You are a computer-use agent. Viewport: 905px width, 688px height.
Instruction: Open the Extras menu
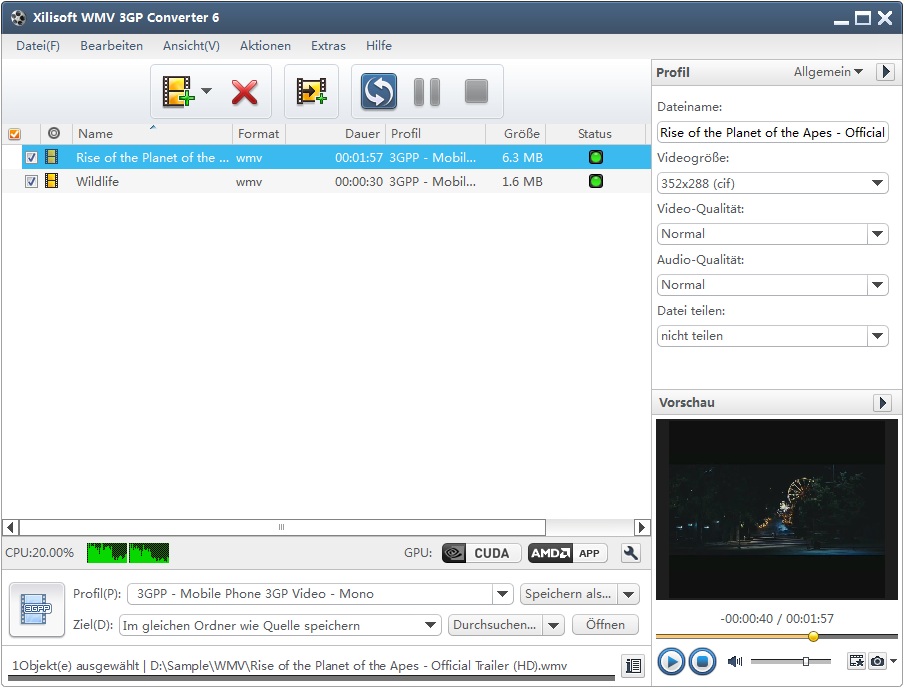click(328, 46)
